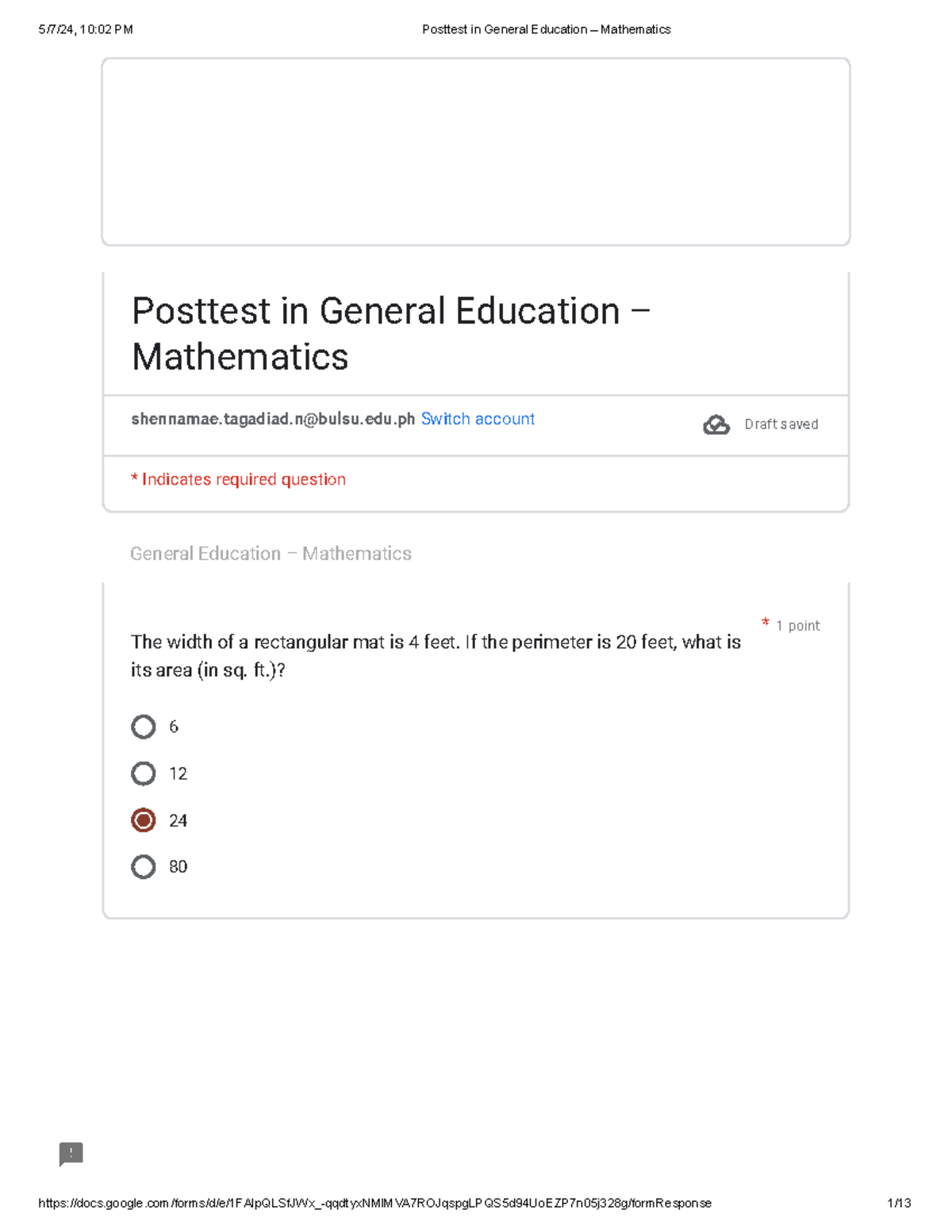Click the shennamae.tagadiad email address
952x1232 pixels.
pyautogui.click(x=272, y=419)
